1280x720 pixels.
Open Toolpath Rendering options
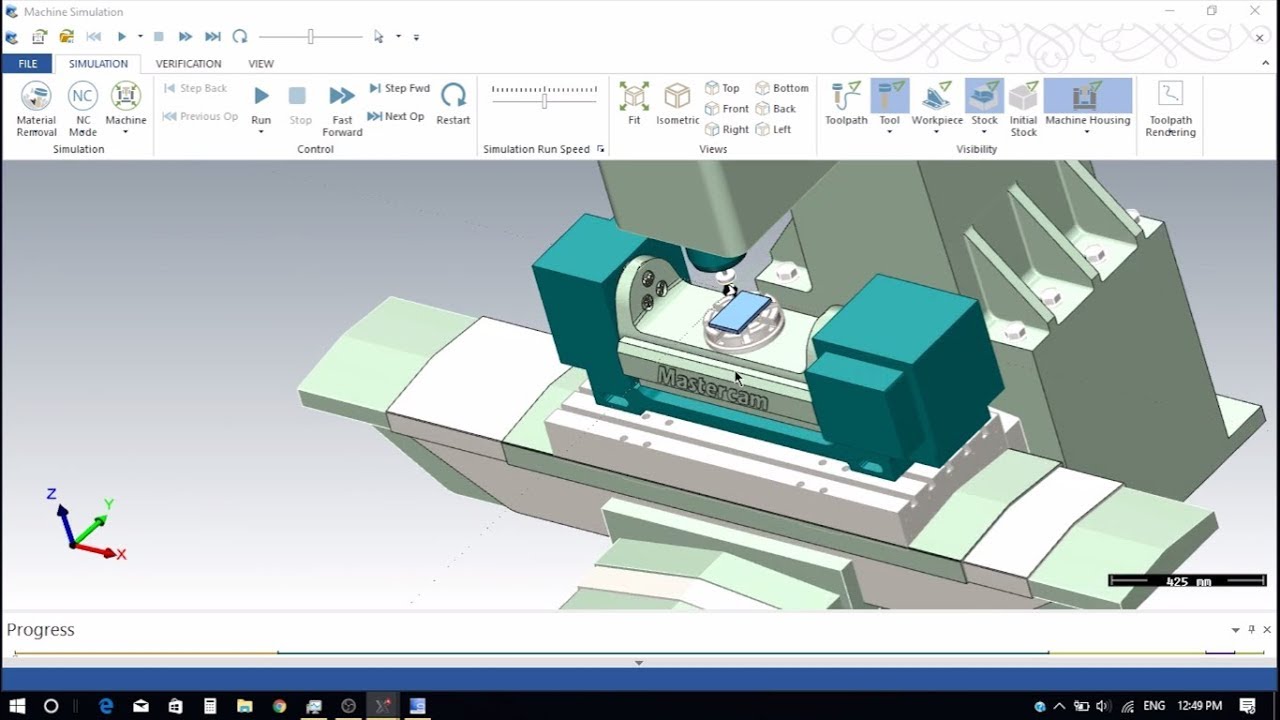1170,110
